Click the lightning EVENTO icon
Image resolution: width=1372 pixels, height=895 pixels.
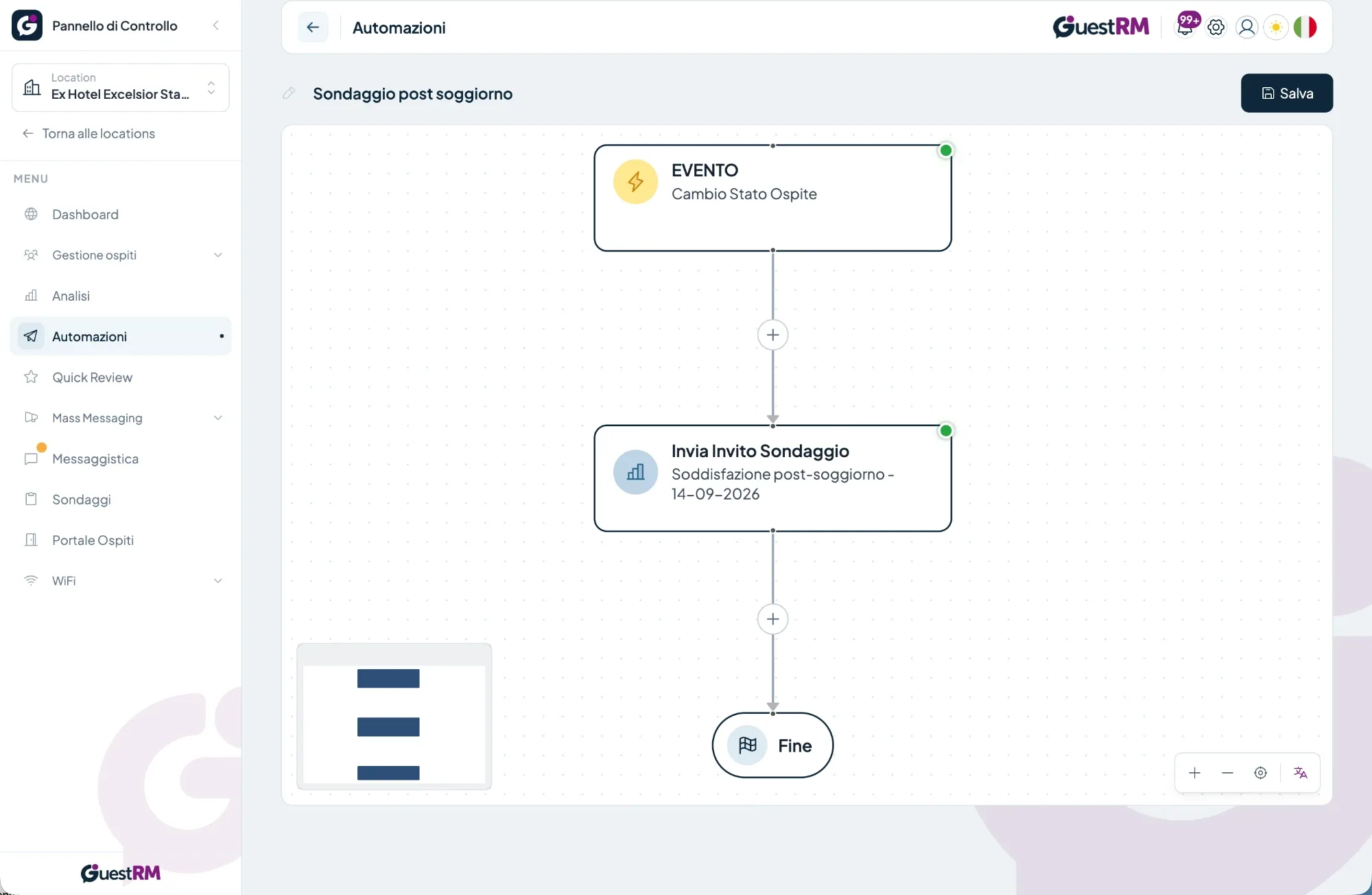tap(635, 182)
